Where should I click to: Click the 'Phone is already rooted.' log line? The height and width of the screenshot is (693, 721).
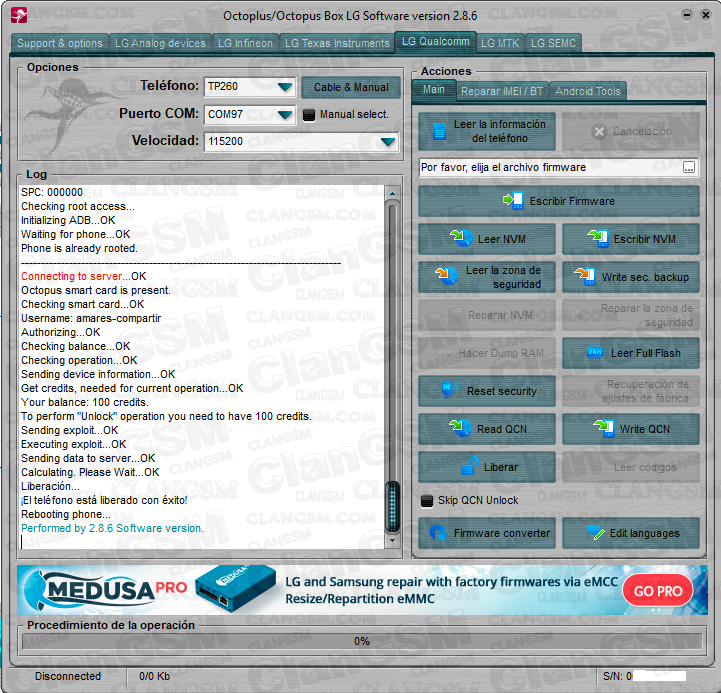click(79, 248)
